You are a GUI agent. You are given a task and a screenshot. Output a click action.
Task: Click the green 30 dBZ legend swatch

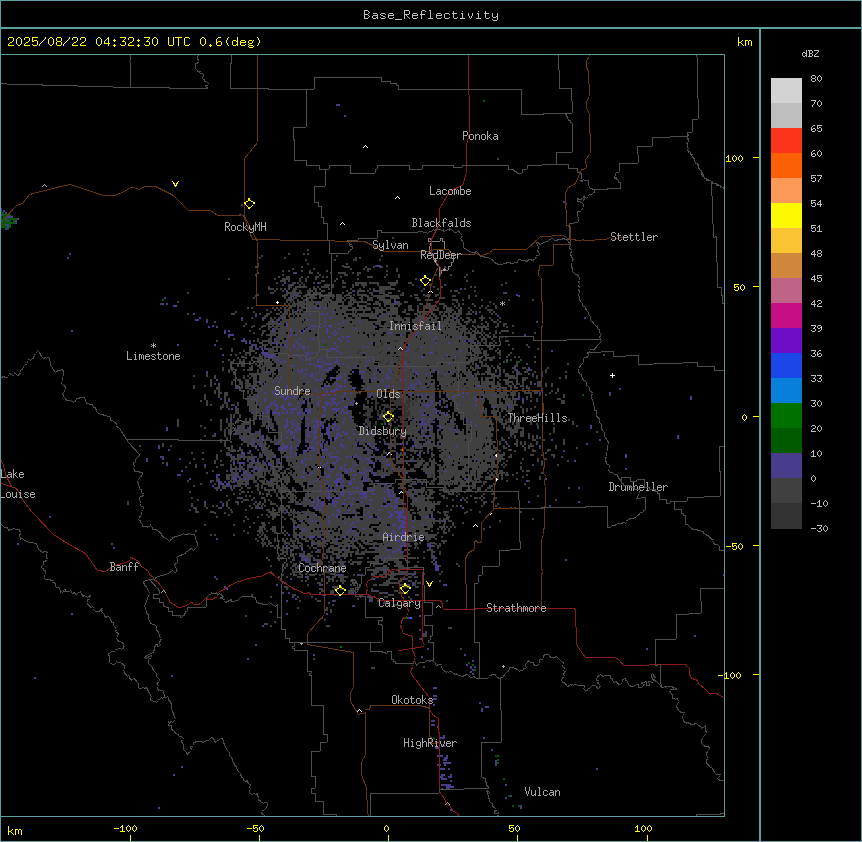(x=786, y=416)
